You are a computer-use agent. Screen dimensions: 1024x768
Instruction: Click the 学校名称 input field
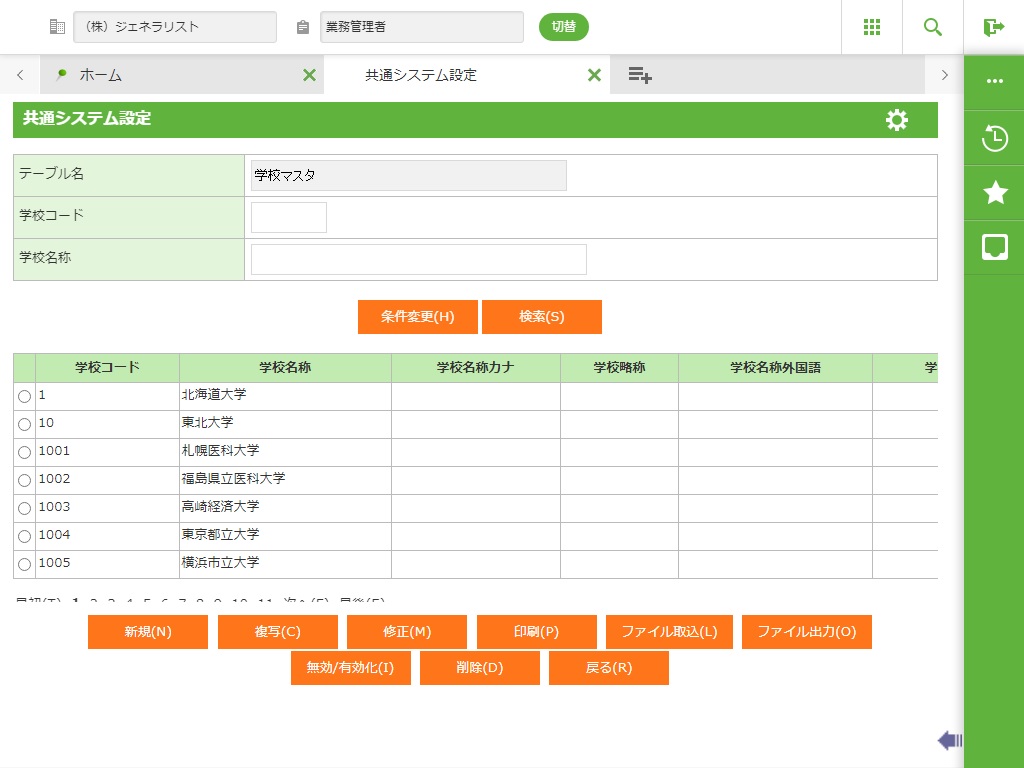[x=418, y=259]
